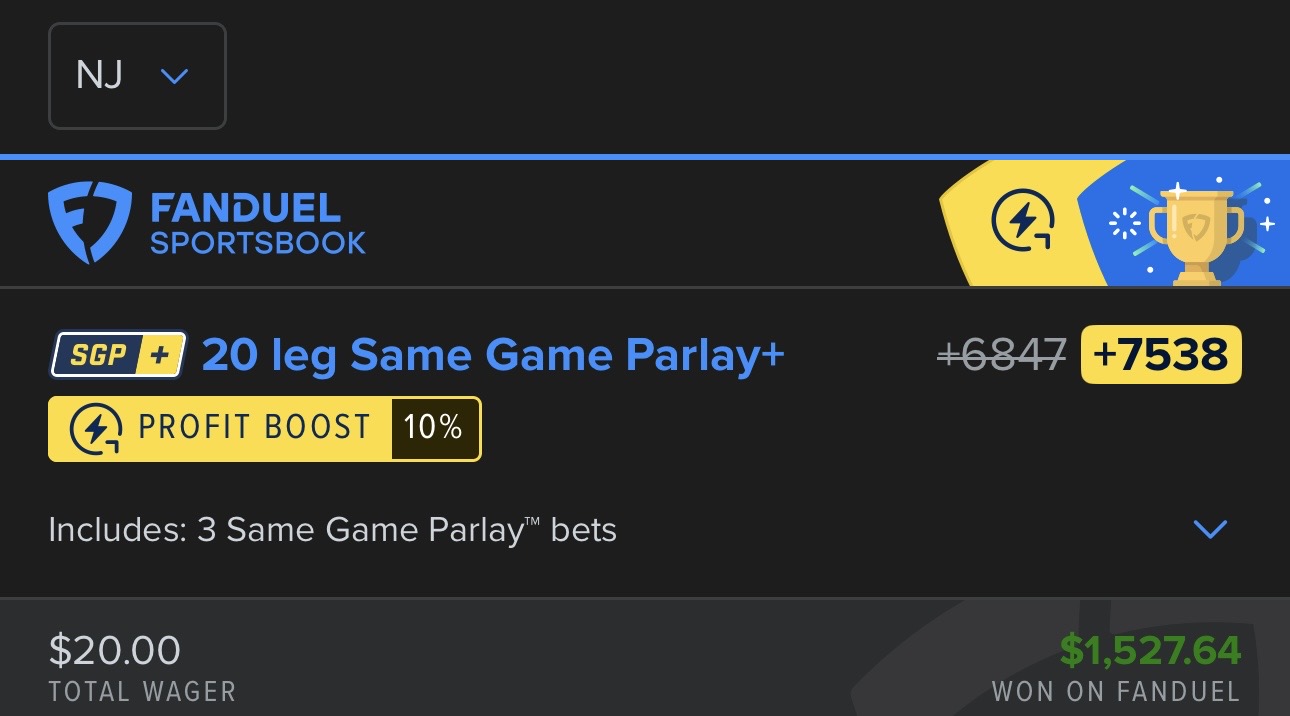Image resolution: width=1290 pixels, height=716 pixels.
Task: Click the sparkle burst left of the trophy
Action: [x=1126, y=223]
